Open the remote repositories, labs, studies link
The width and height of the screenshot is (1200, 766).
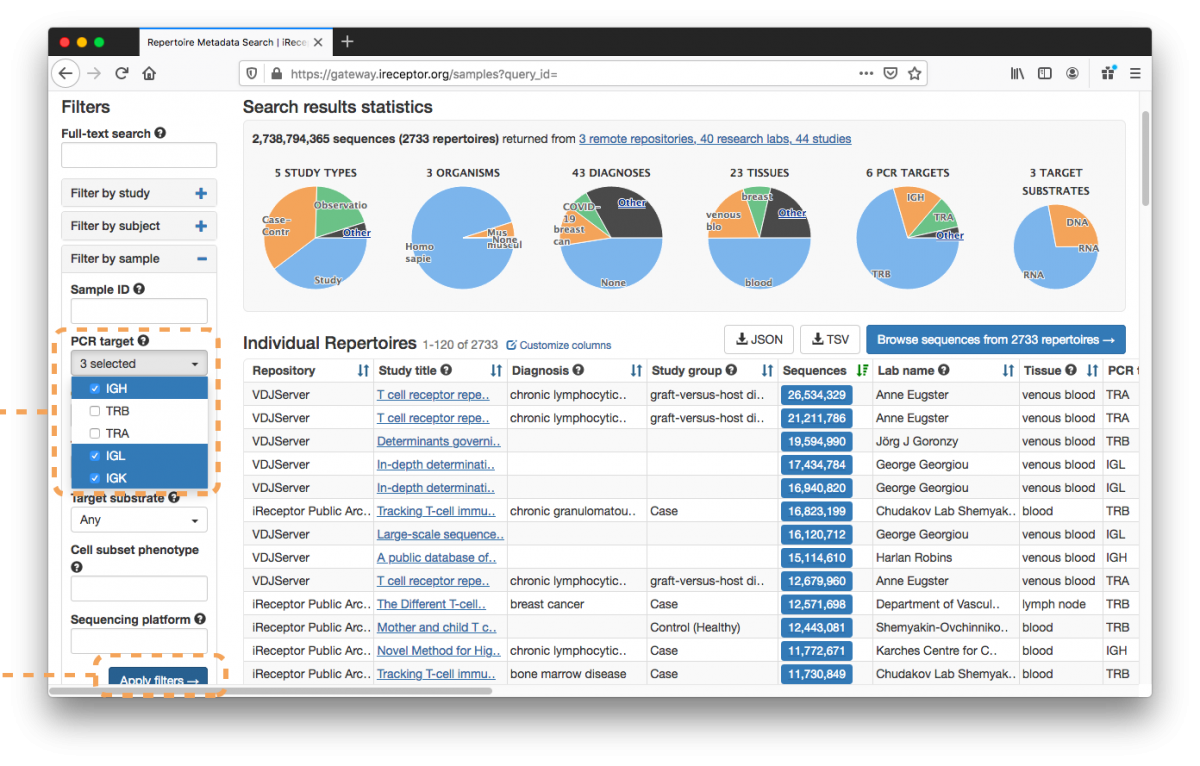click(x=715, y=139)
